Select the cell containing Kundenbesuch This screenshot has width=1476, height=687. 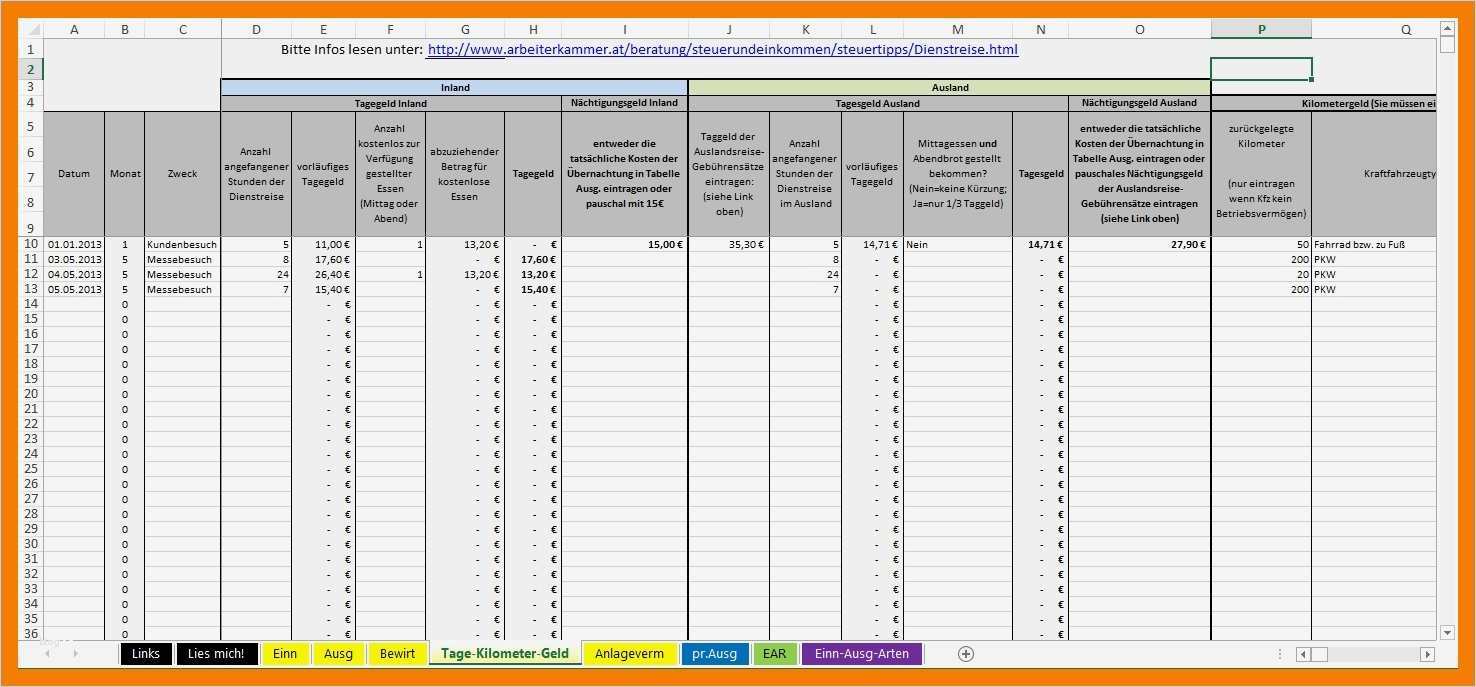pyautogui.click(x=183, y=243)
